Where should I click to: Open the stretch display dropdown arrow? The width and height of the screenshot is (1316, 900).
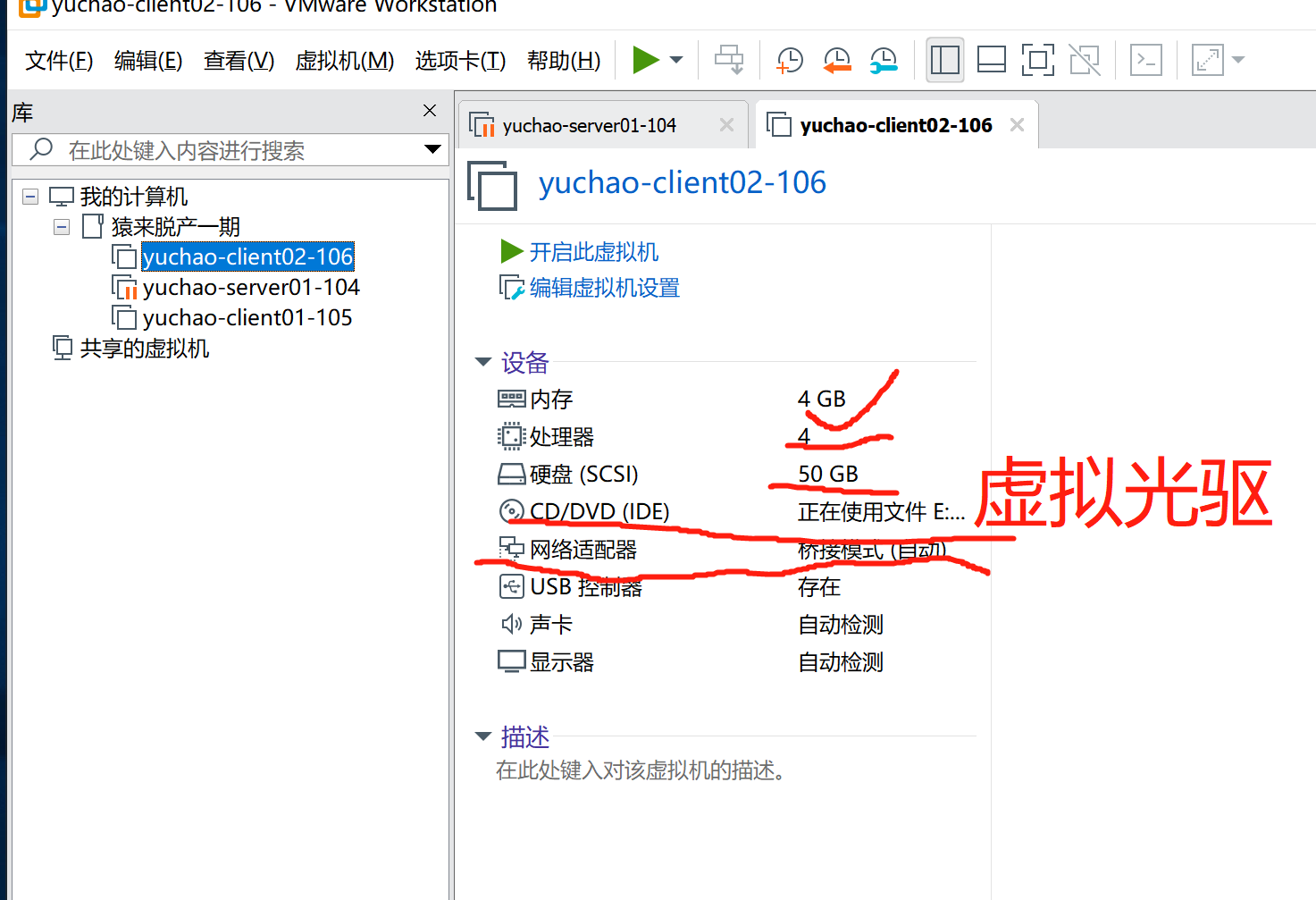(1238, 60)
